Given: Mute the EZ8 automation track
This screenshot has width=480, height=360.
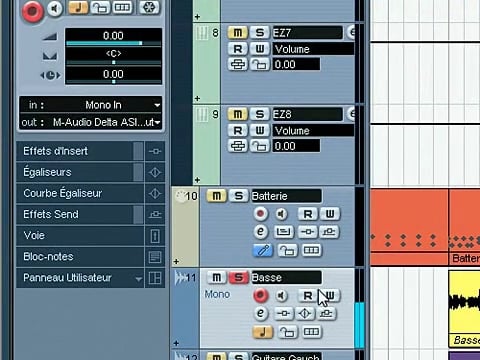Looking at the screenshot, I should 237,114.
